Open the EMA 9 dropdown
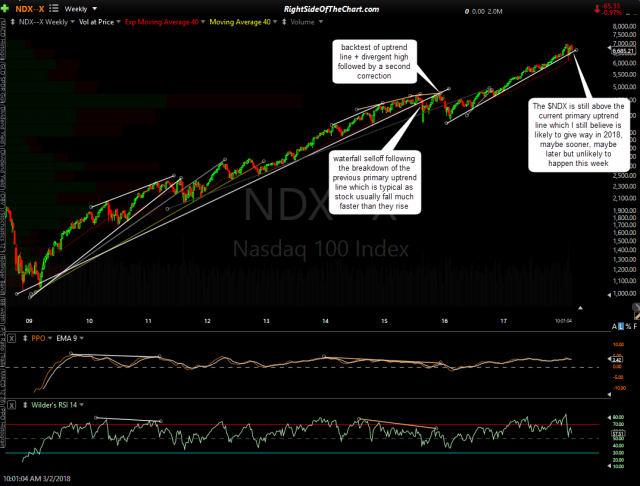 [x=82, y=338]
